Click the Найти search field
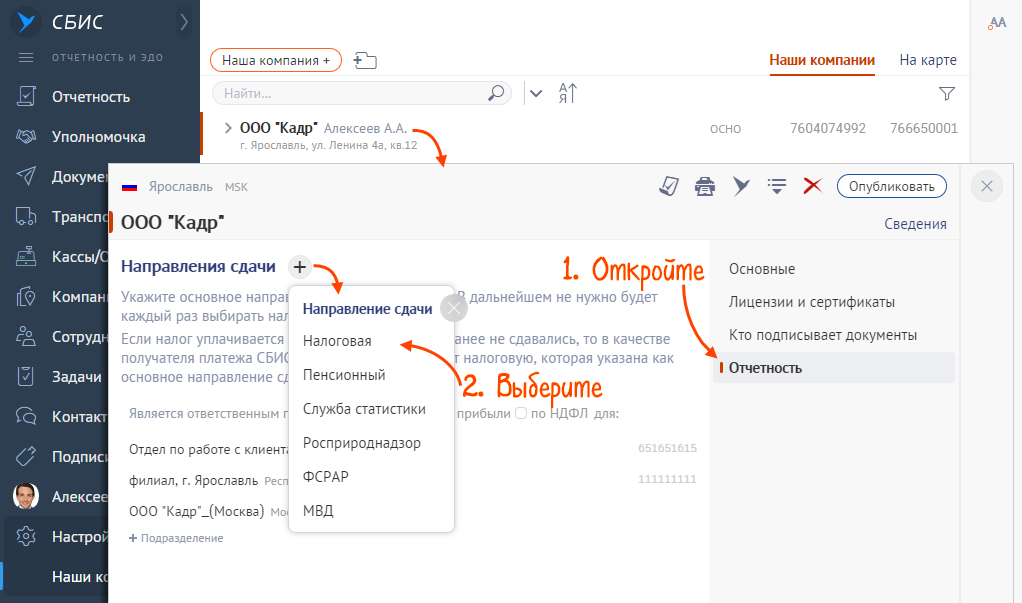 (x=350, y=93)
